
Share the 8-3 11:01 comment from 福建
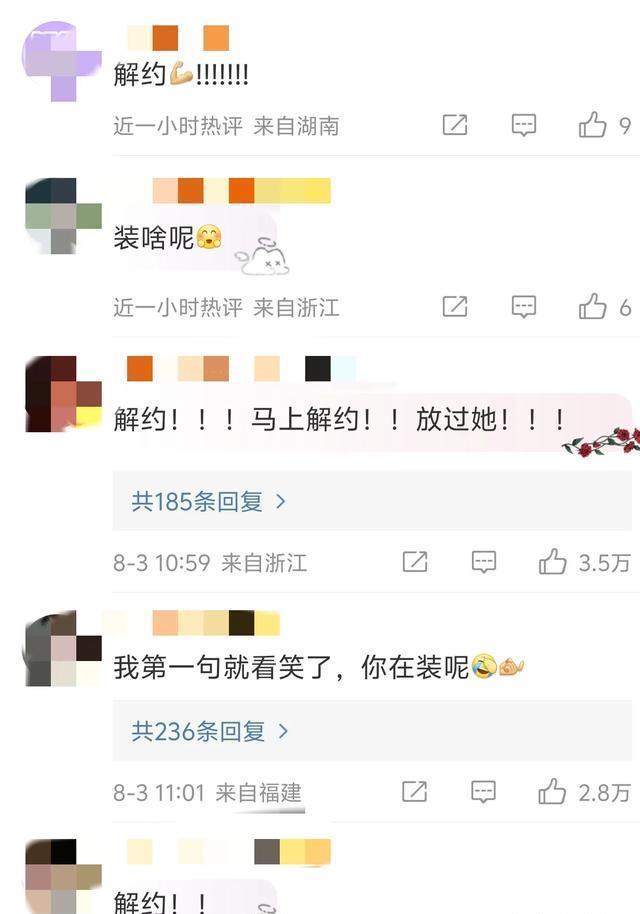tap(414, 792)
